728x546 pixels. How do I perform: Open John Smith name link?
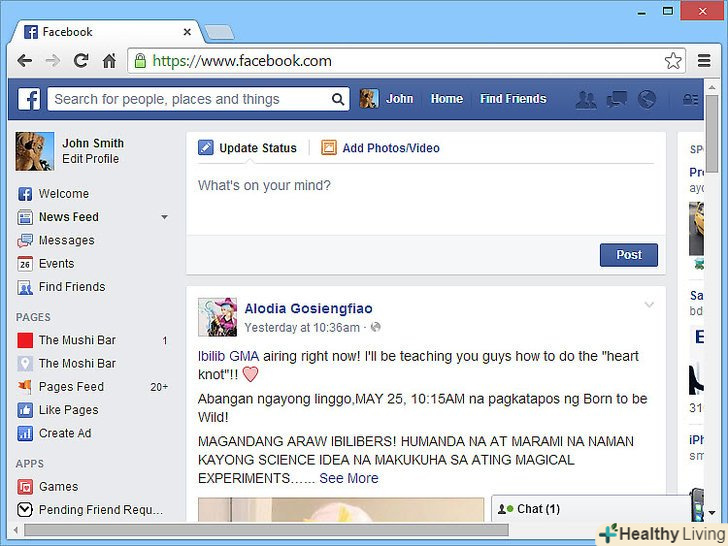(x=93, y=143)
